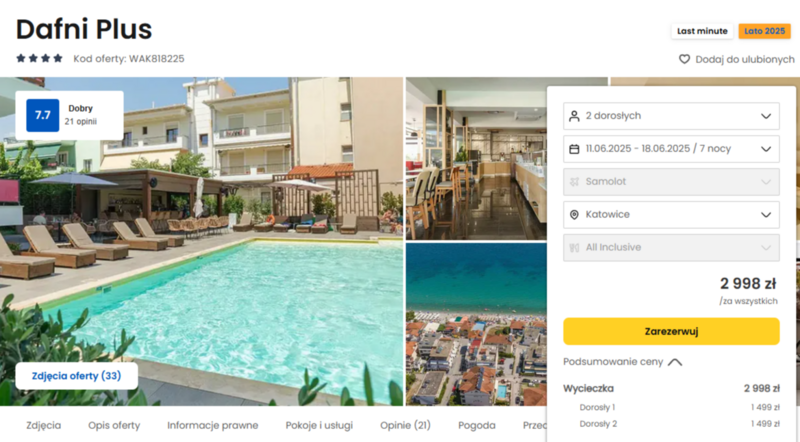800x442 pixels.
Task: Go to Opinie (21) tab
Action: 405,425
